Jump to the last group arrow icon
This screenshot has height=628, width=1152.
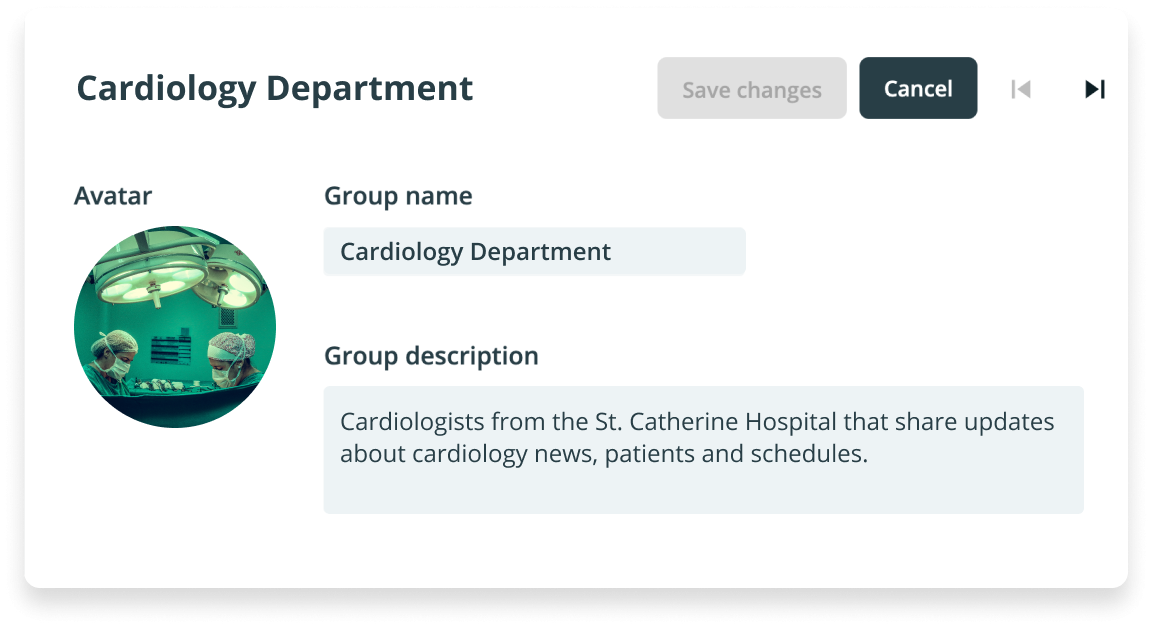click(x=1095, y=89)
